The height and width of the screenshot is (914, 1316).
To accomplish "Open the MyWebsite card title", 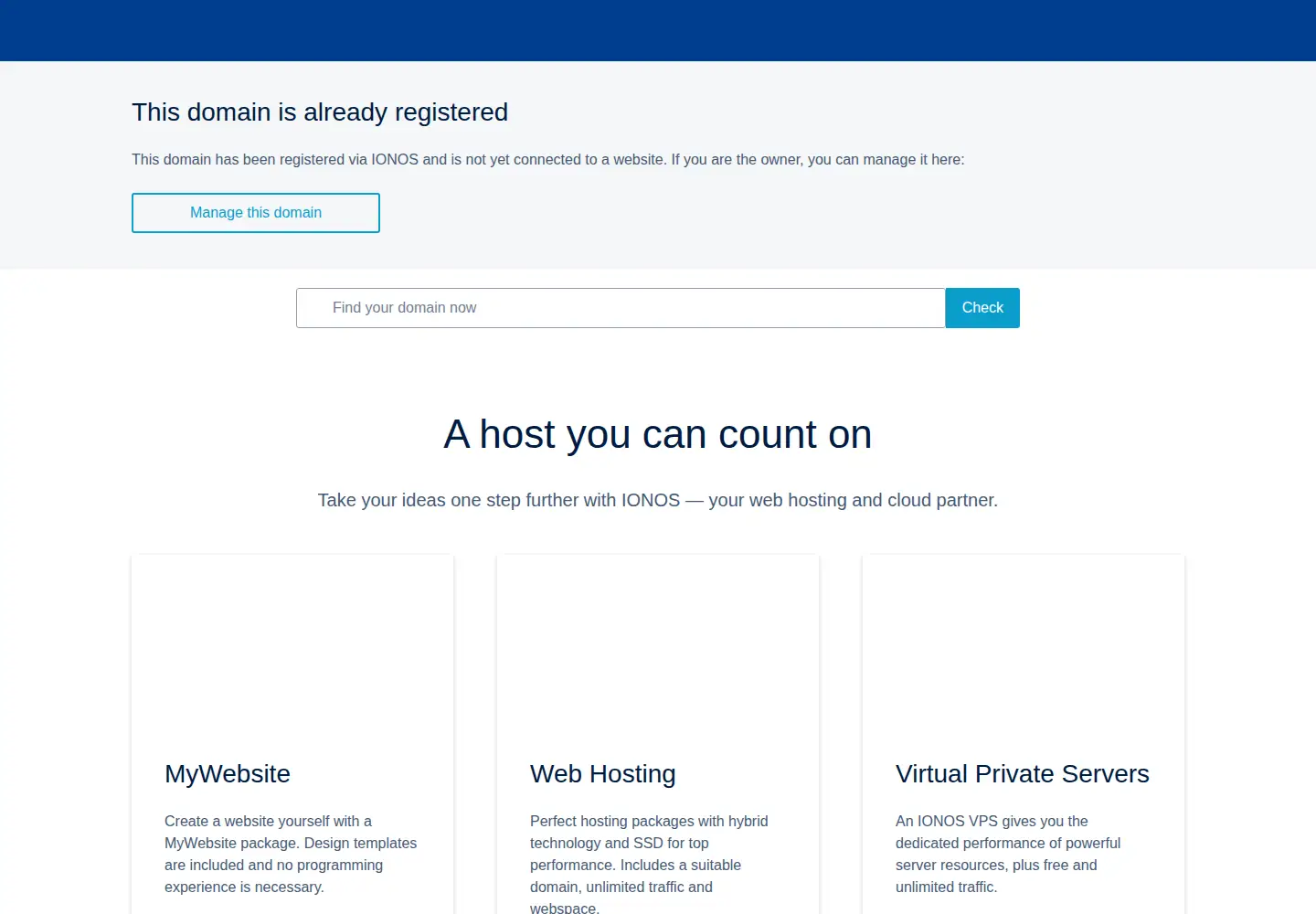I will click(228, 774).
